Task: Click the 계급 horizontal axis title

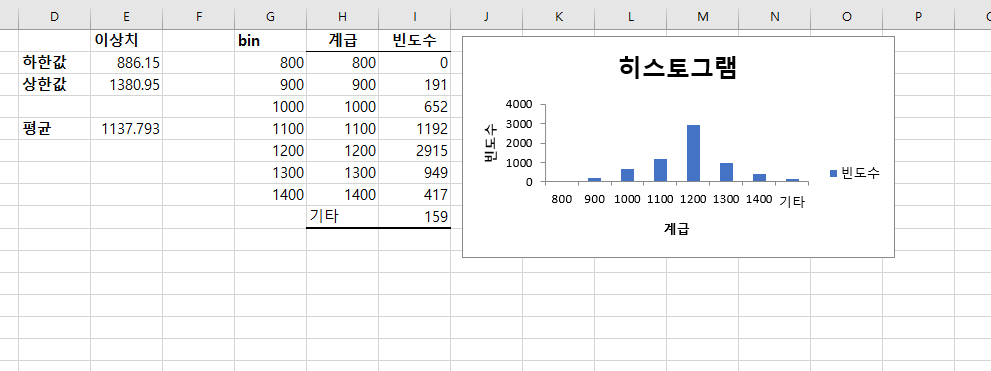Action: (676, 229)
